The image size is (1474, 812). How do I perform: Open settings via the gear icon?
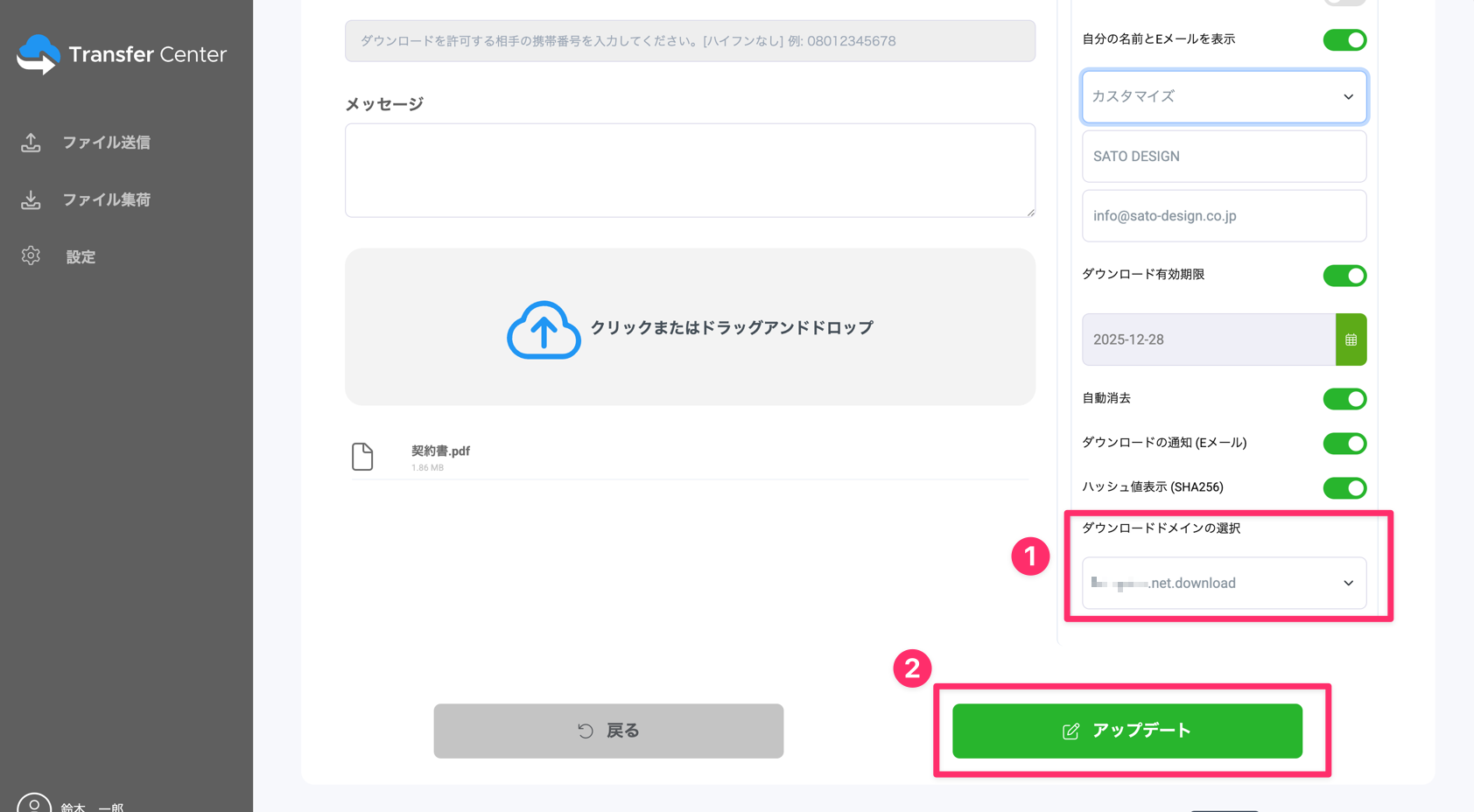31,255
